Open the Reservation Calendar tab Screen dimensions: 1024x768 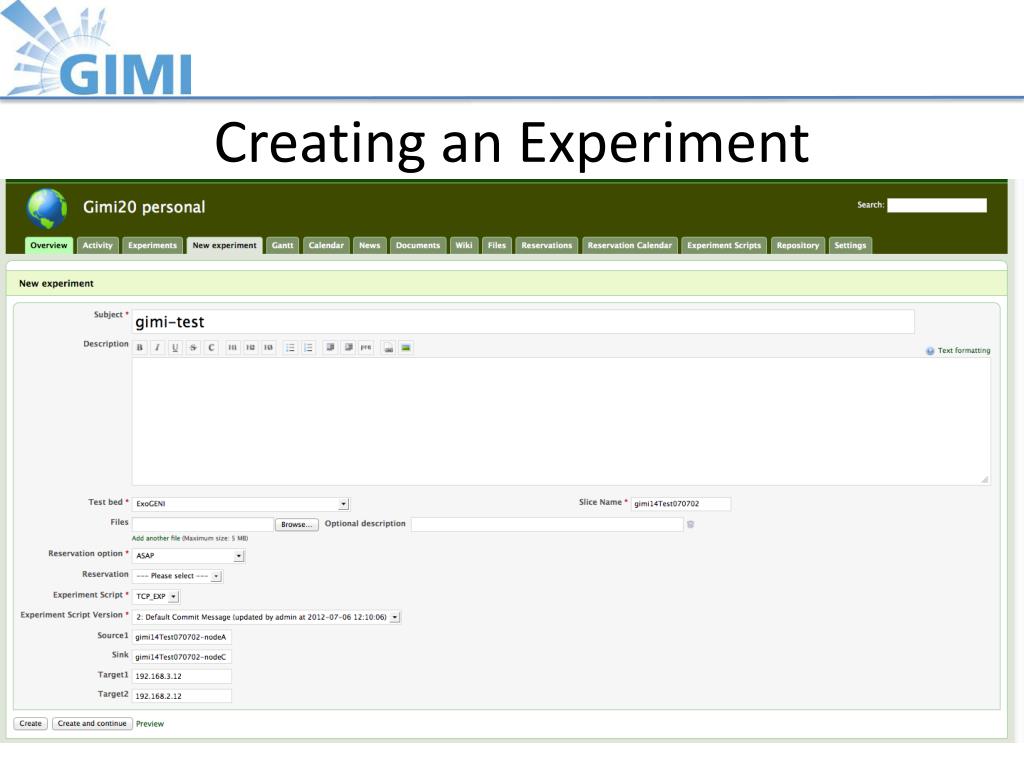coord(630,245)
